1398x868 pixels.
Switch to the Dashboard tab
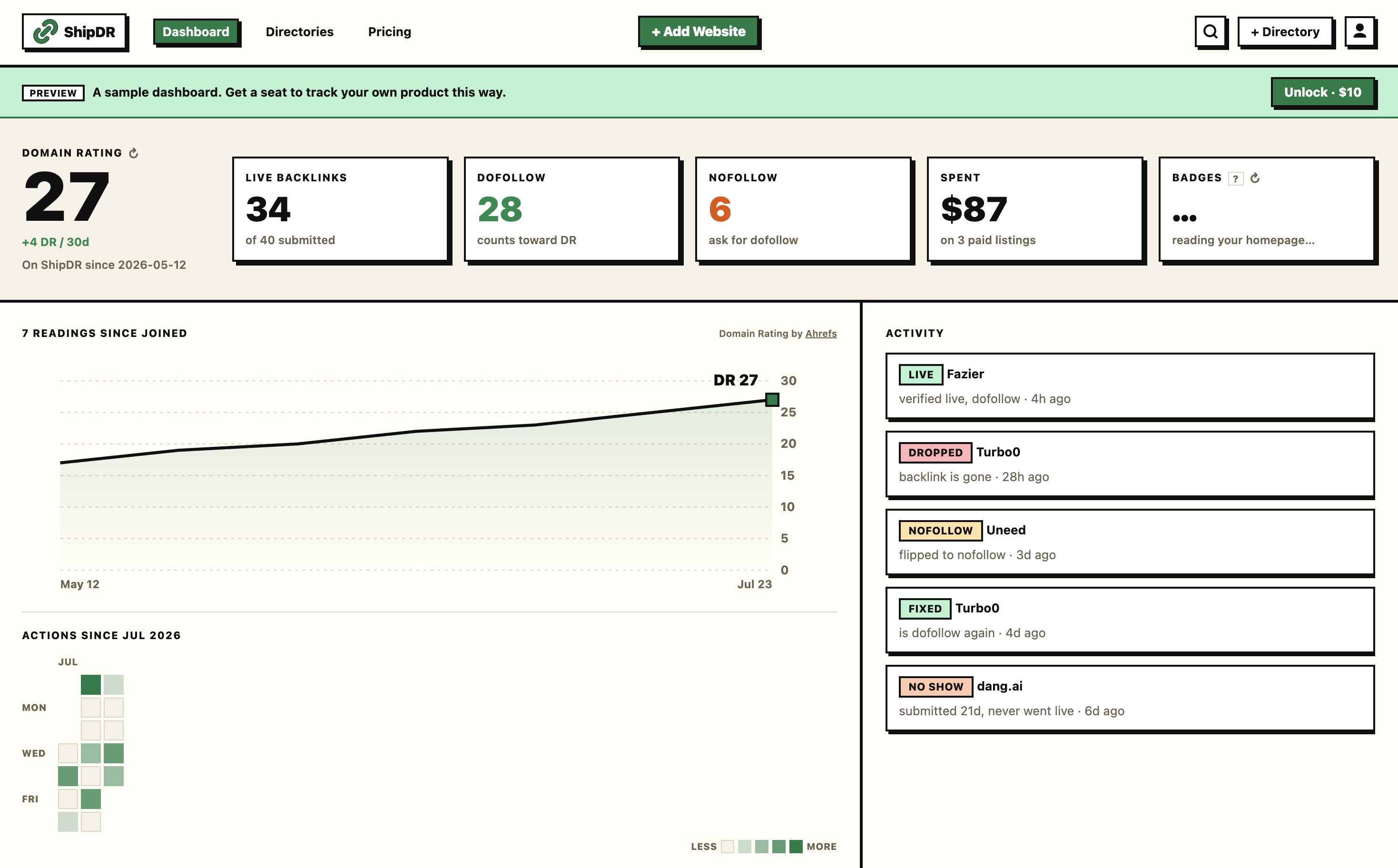click(x=196, y=31)
